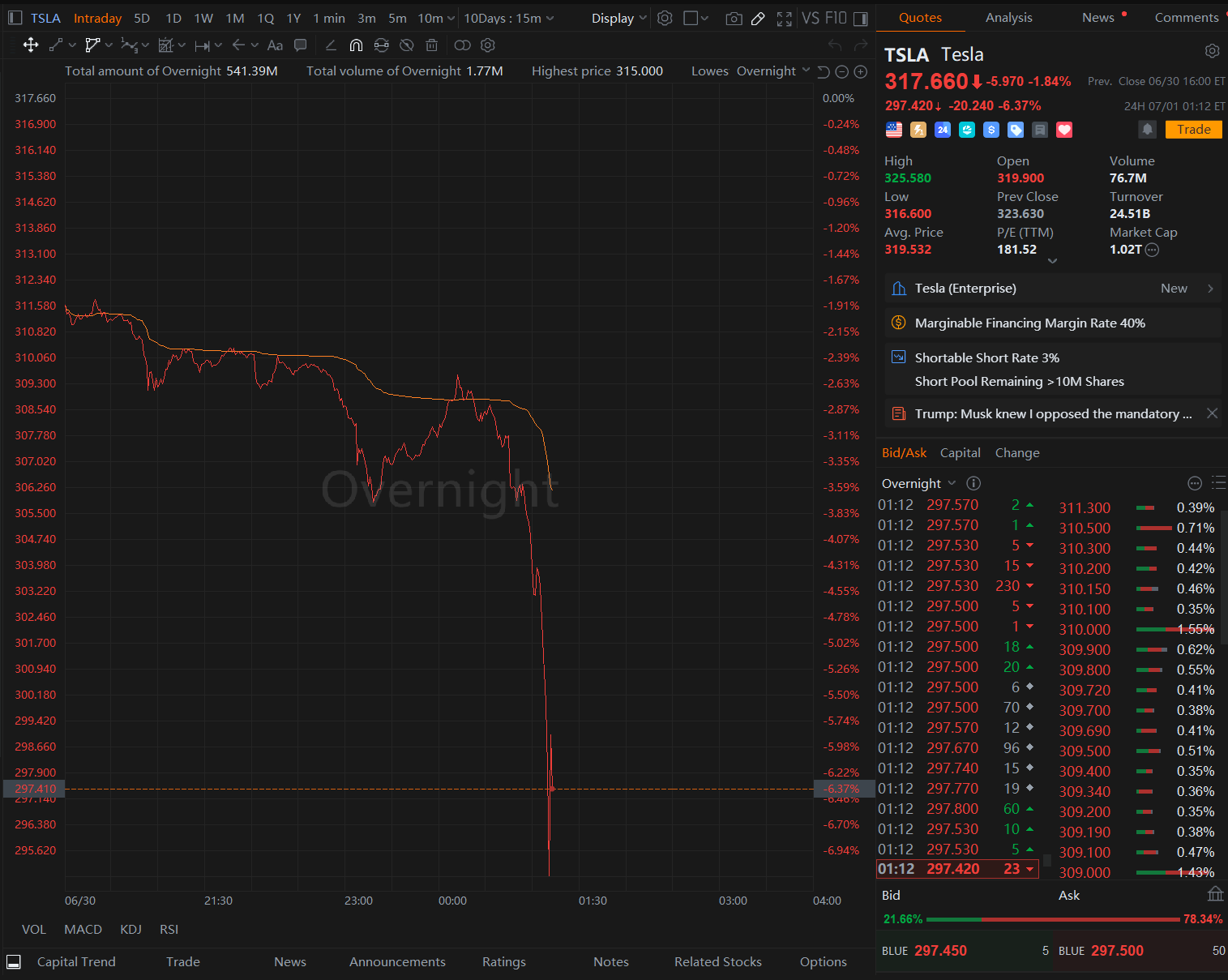Zoom out the chart with minus icon
Image resolution: width=1228 pixels, height=980 pixels.
841,72
